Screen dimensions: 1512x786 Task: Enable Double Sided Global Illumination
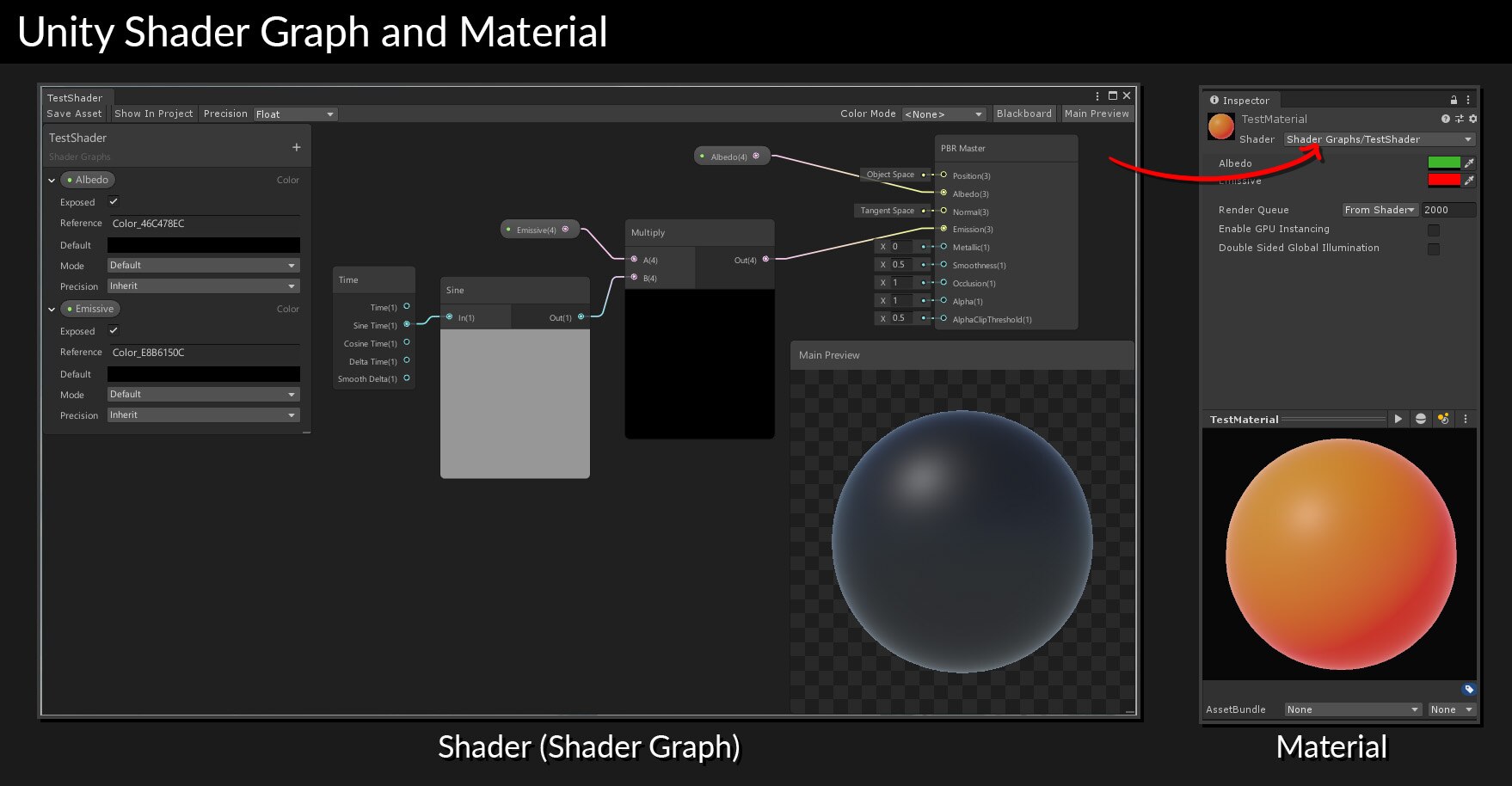pos(1433,249)
